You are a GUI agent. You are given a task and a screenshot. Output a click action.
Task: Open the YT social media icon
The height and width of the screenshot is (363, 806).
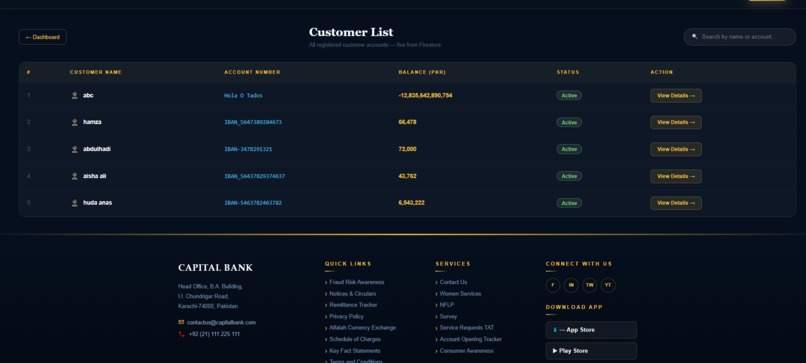[x=608, y=285]
